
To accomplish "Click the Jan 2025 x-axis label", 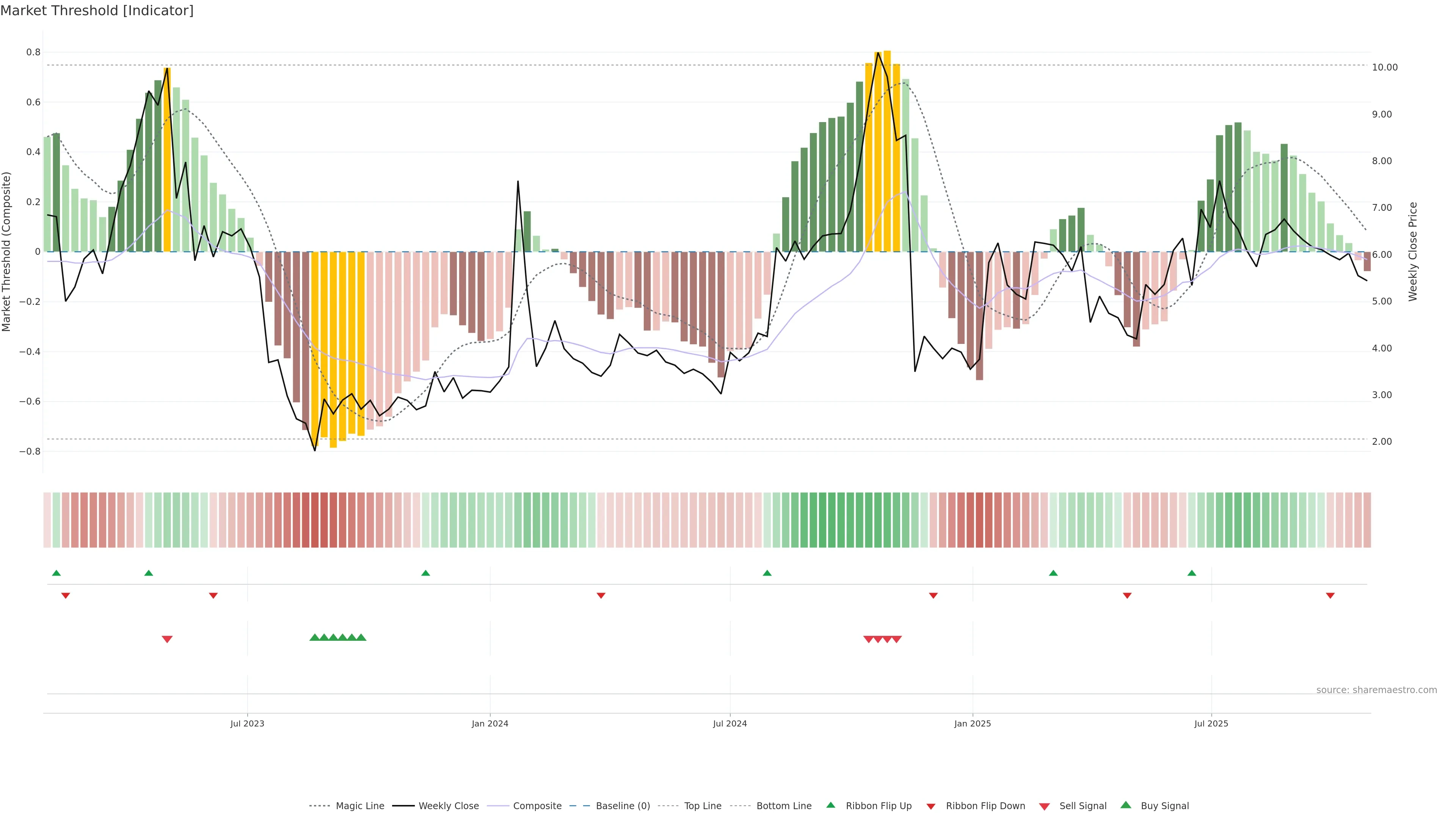I will pyautogui.click(x=972, y=723).
